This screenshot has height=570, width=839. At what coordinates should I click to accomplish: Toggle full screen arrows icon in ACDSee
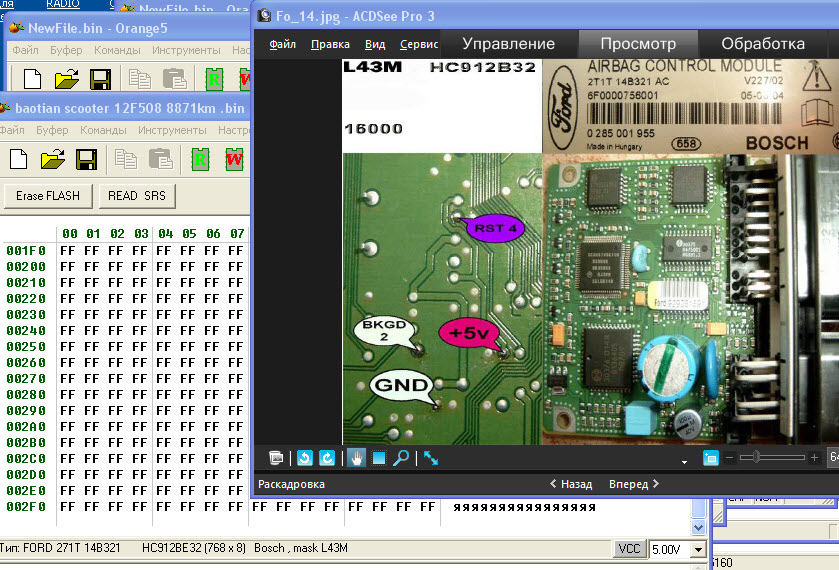[431, 458]
